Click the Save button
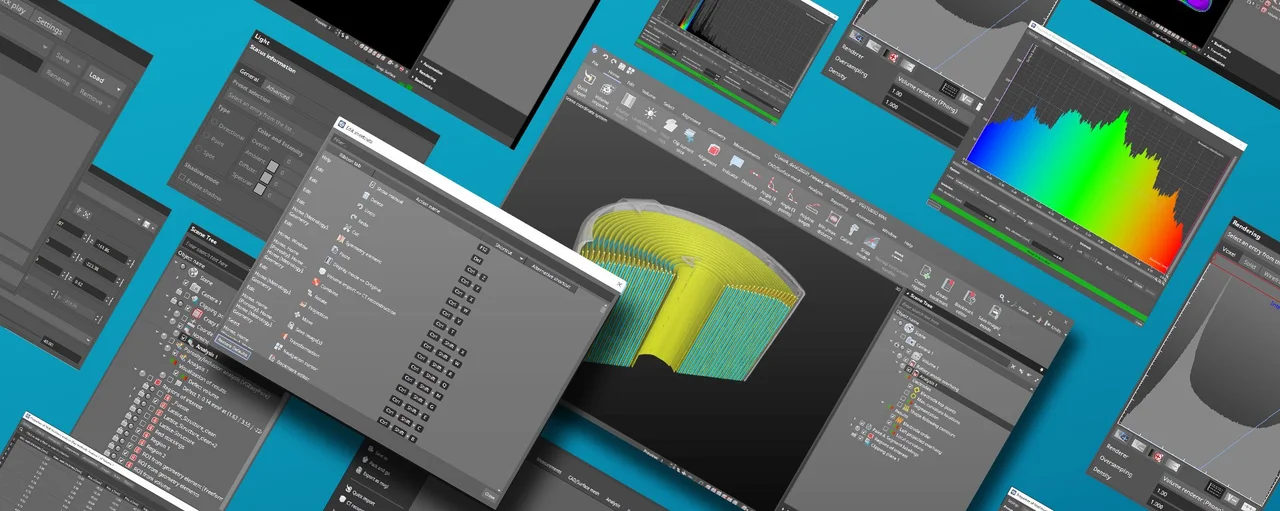Screen dimensions: 1280x511 click(x=66, y=59)
